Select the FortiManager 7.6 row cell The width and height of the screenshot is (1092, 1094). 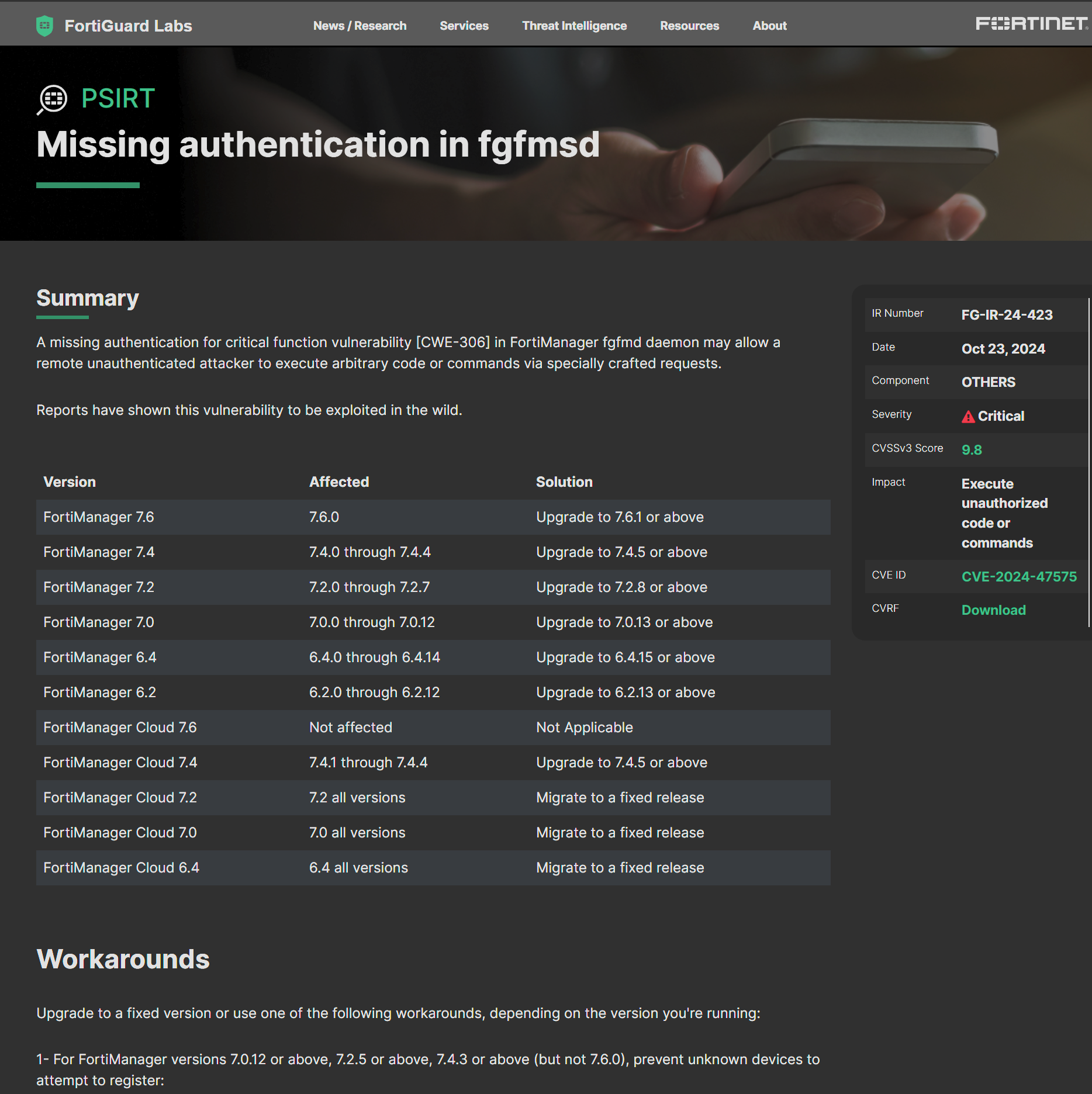[99, 517]
